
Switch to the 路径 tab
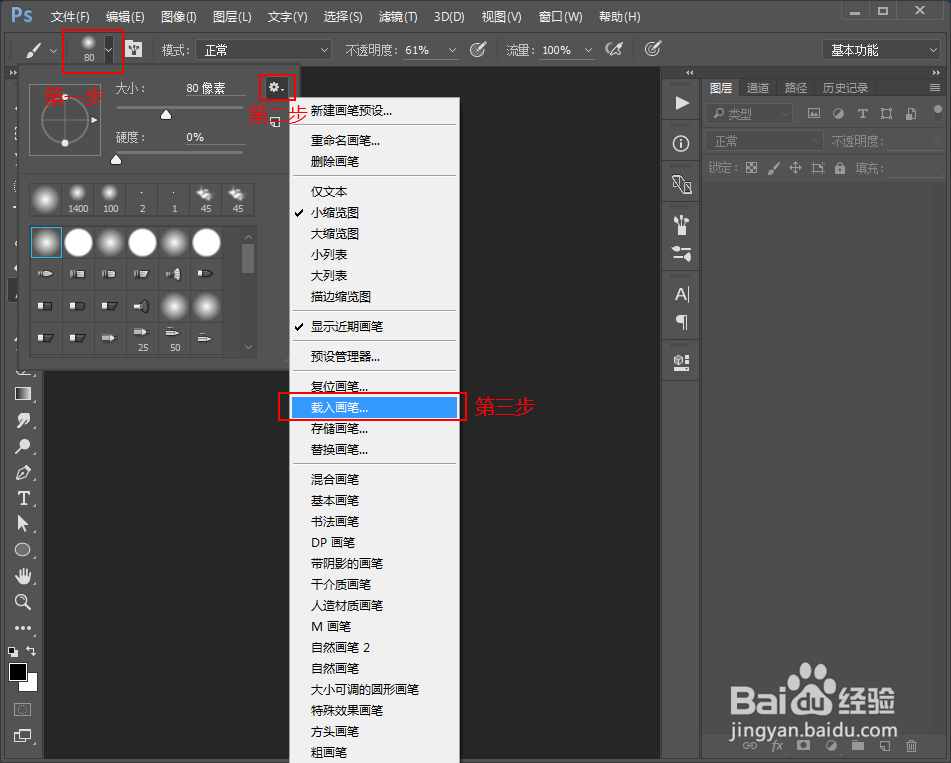pyautogui.click(x=795, y=88)
